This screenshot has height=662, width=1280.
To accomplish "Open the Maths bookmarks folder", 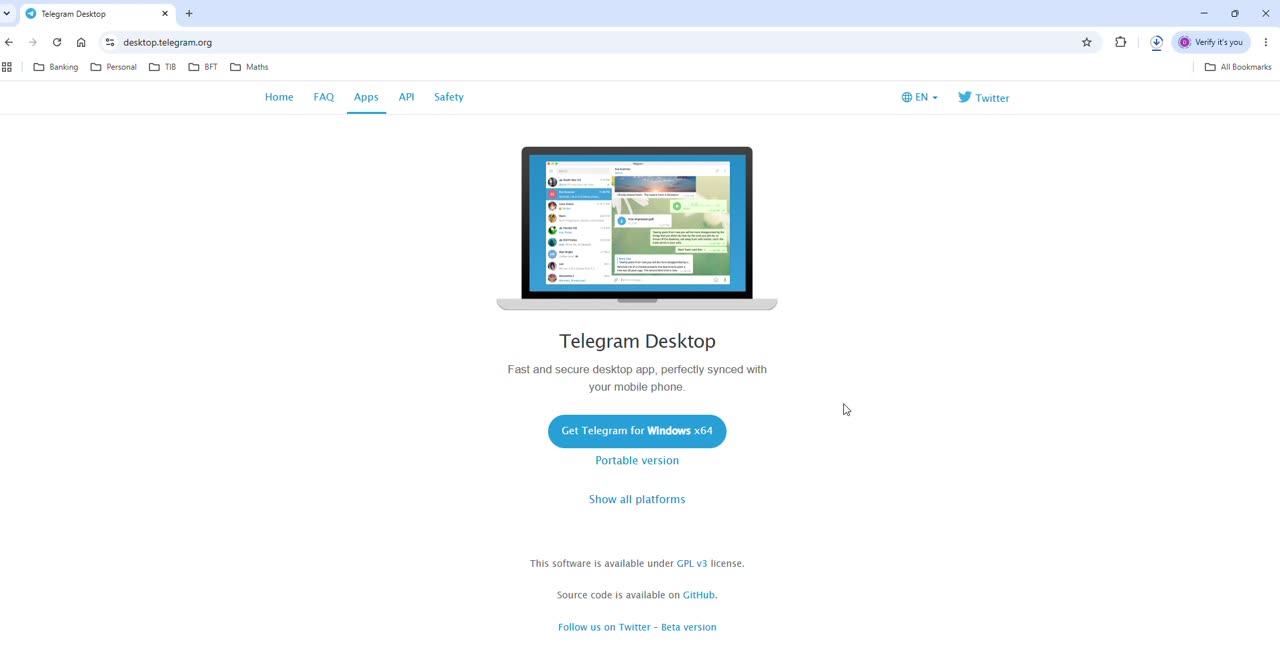I will pos(249,67).
